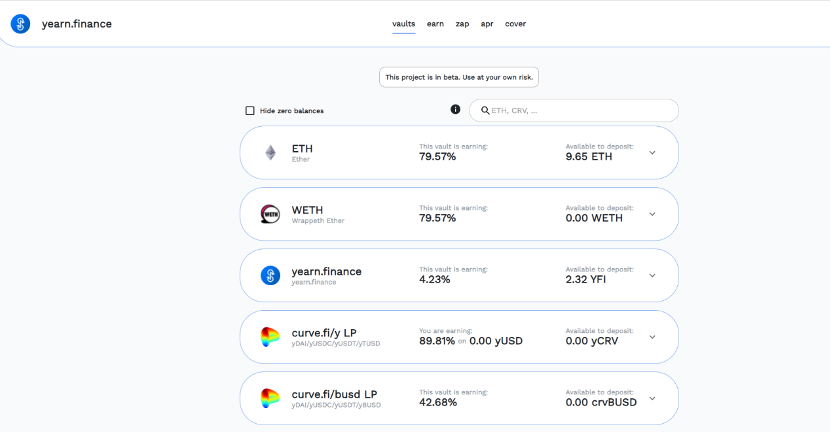Screen dimensions: 830x432
Task: Expand the curve.fi/y LP vault chevron
Action: 652,337
